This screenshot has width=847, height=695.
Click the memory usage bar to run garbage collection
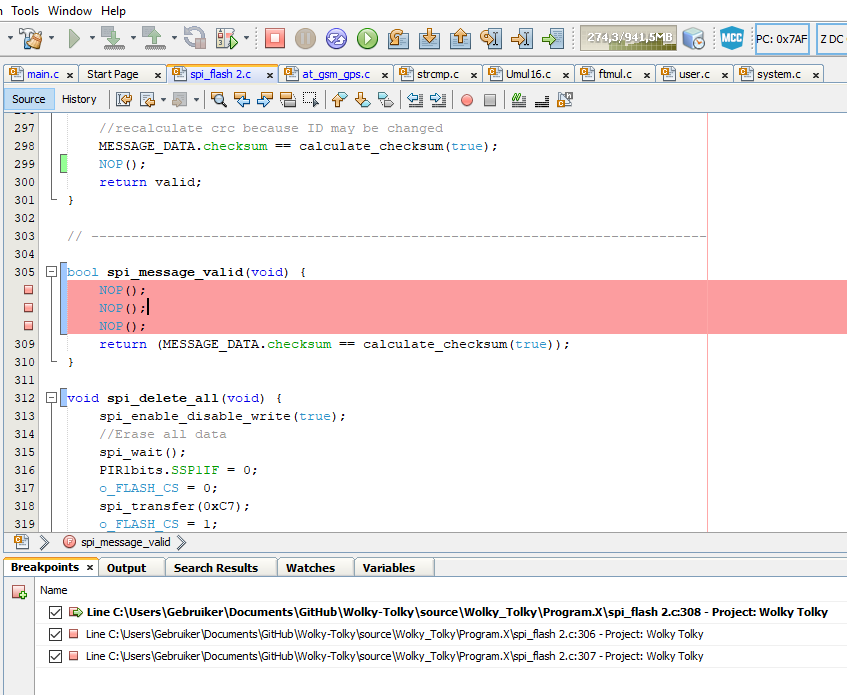[x=628, y=39]
